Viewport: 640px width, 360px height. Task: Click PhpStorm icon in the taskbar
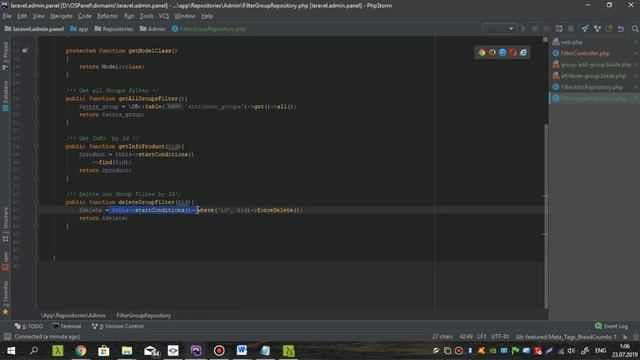pos(196,351)
